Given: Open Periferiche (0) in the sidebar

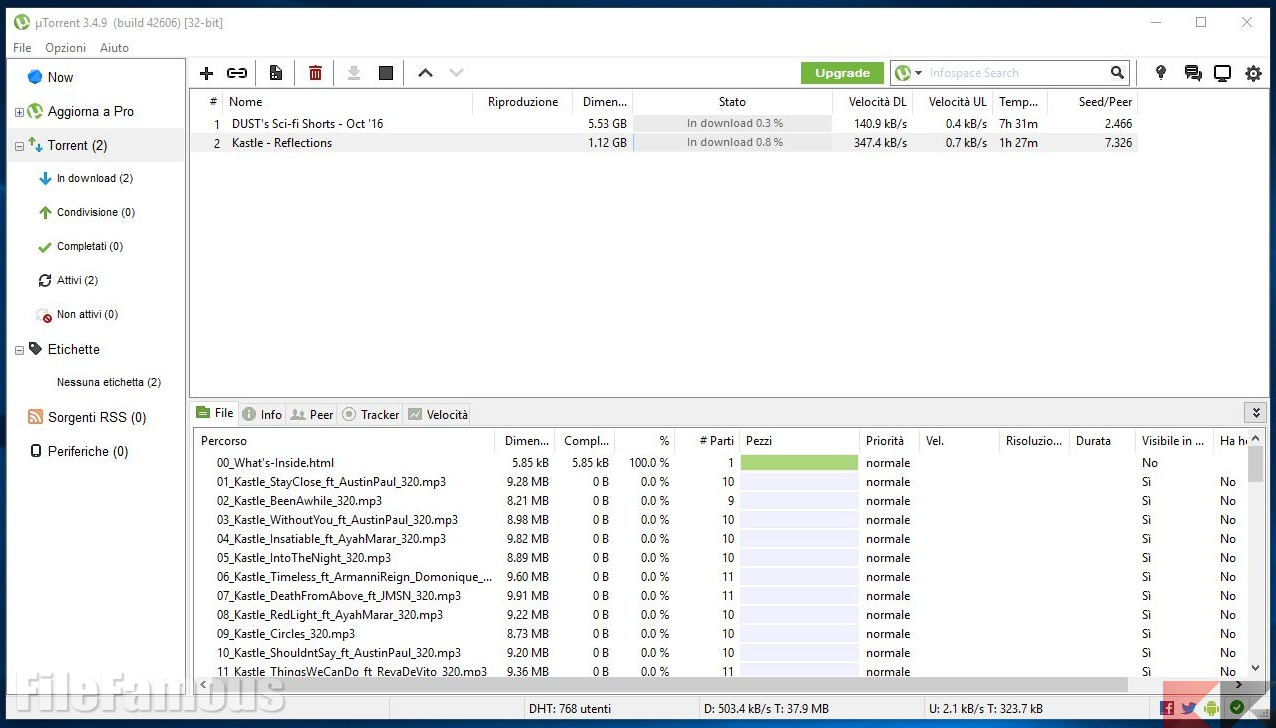Looking at the screenshot, I should point(88,451).
